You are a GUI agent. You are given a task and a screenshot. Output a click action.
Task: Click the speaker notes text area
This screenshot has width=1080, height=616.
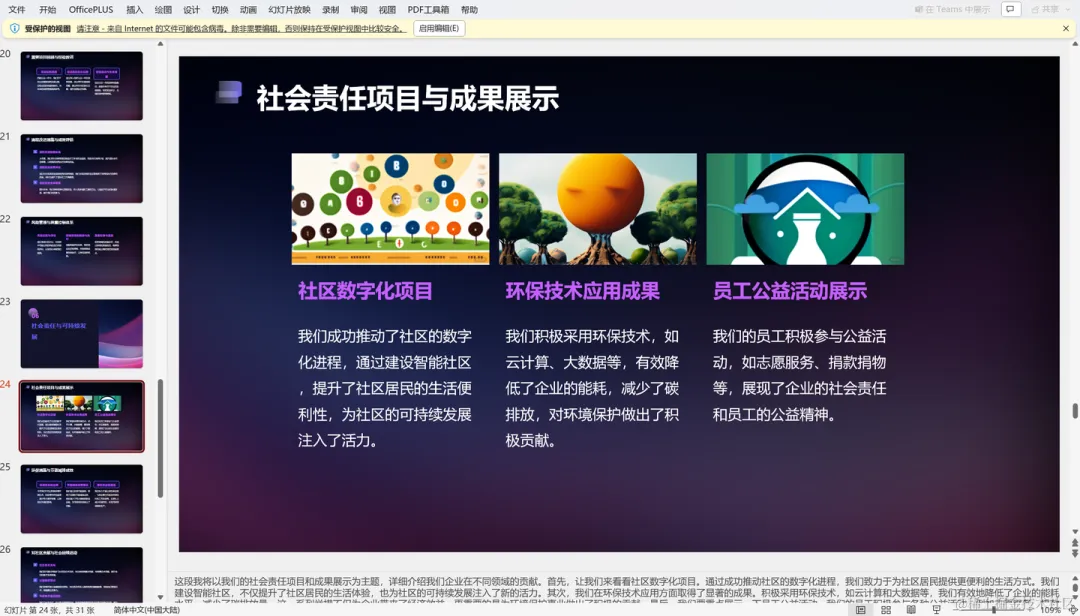click(x=616, y=590)
